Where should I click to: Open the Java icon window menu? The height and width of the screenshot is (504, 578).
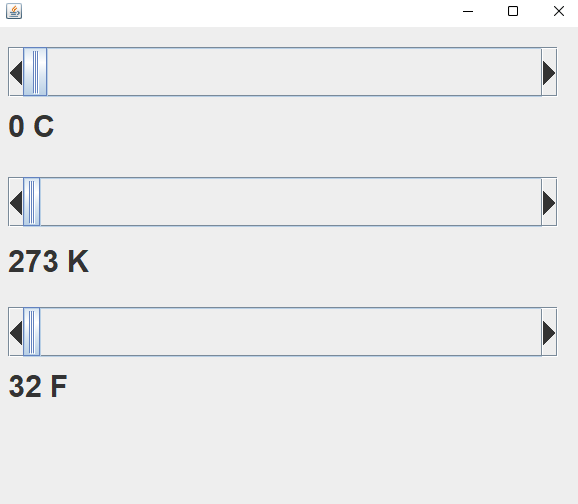tap(14, 11)
